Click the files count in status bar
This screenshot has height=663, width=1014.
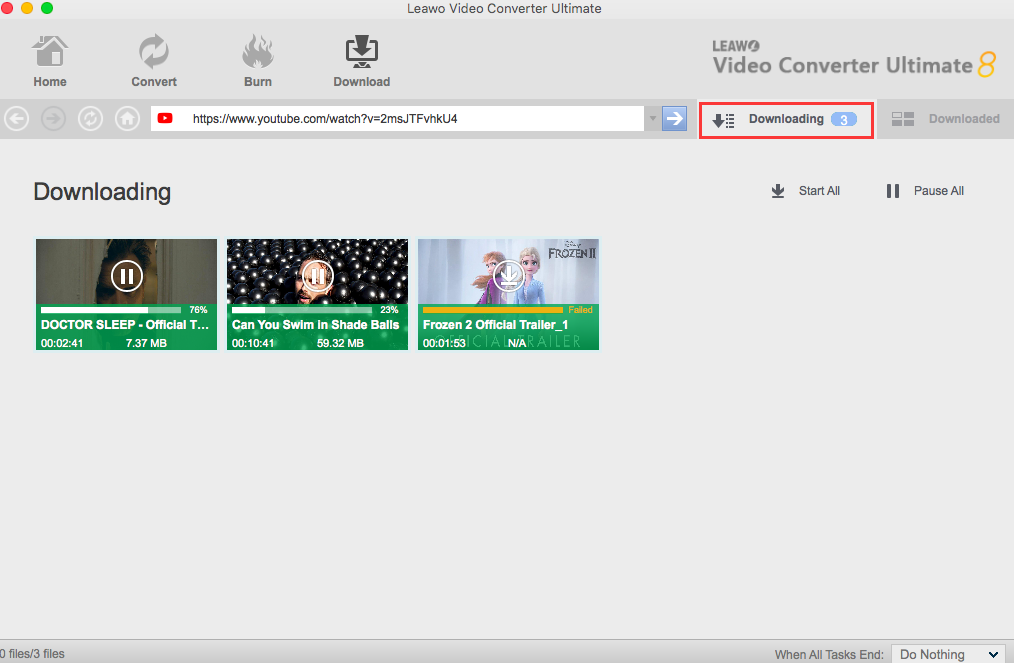click(x=32, y=654)
